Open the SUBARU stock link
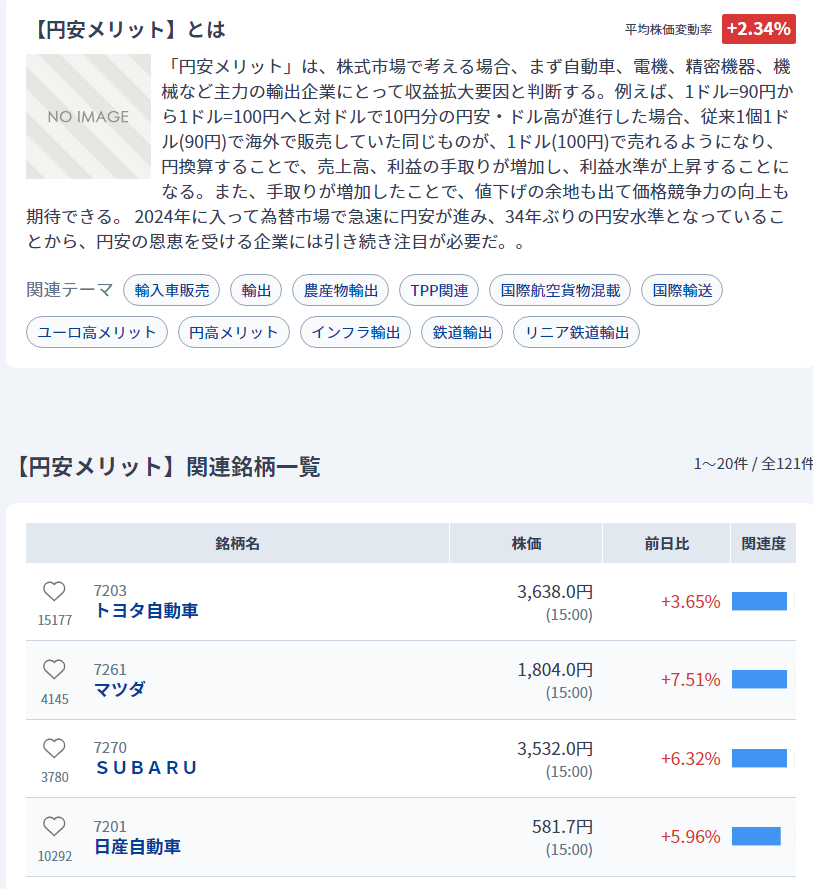This screenshot has width=813, height=889. (x=146, y=768)
